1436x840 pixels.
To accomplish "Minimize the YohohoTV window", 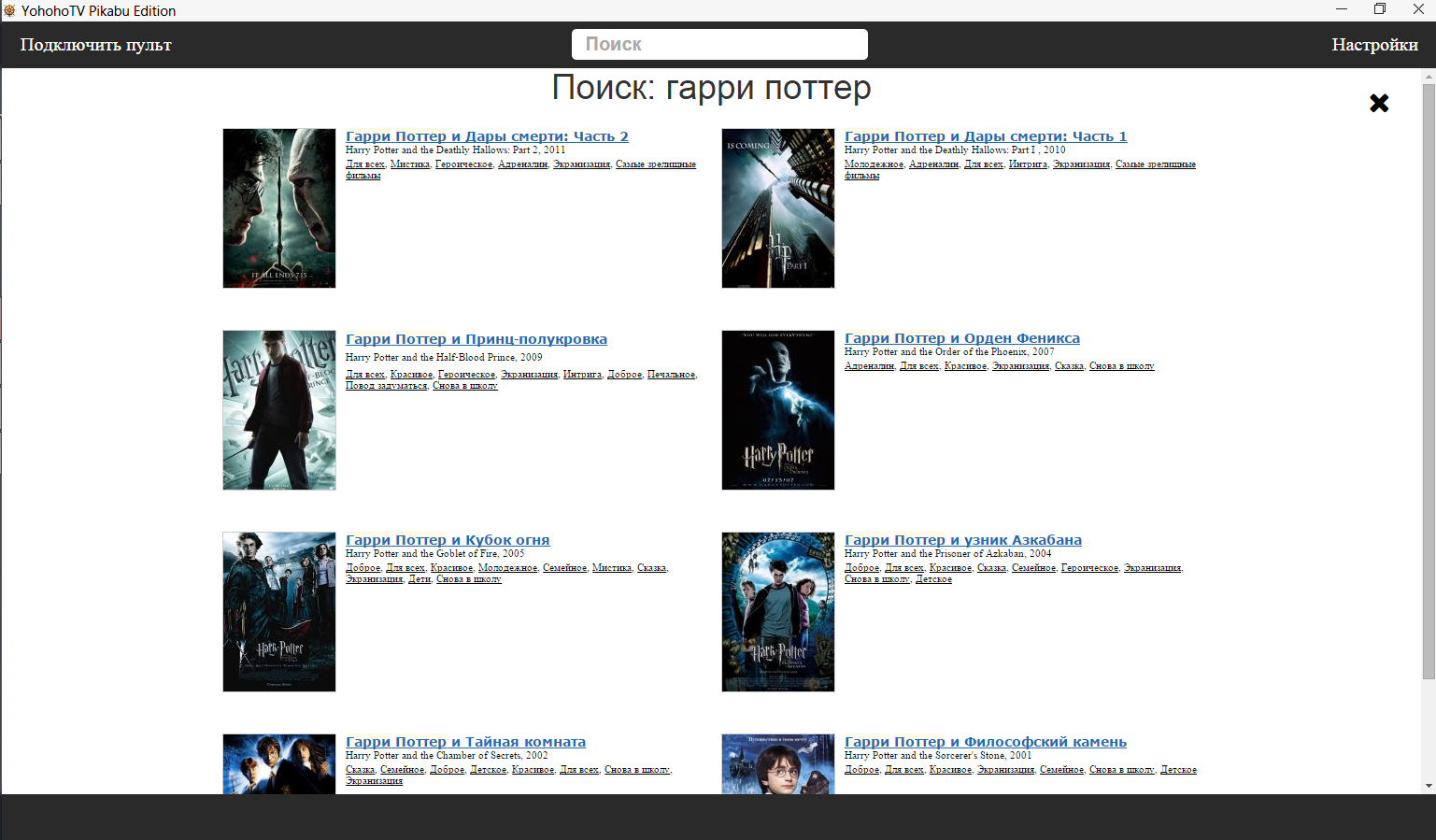I will (x=1341, y=9).
